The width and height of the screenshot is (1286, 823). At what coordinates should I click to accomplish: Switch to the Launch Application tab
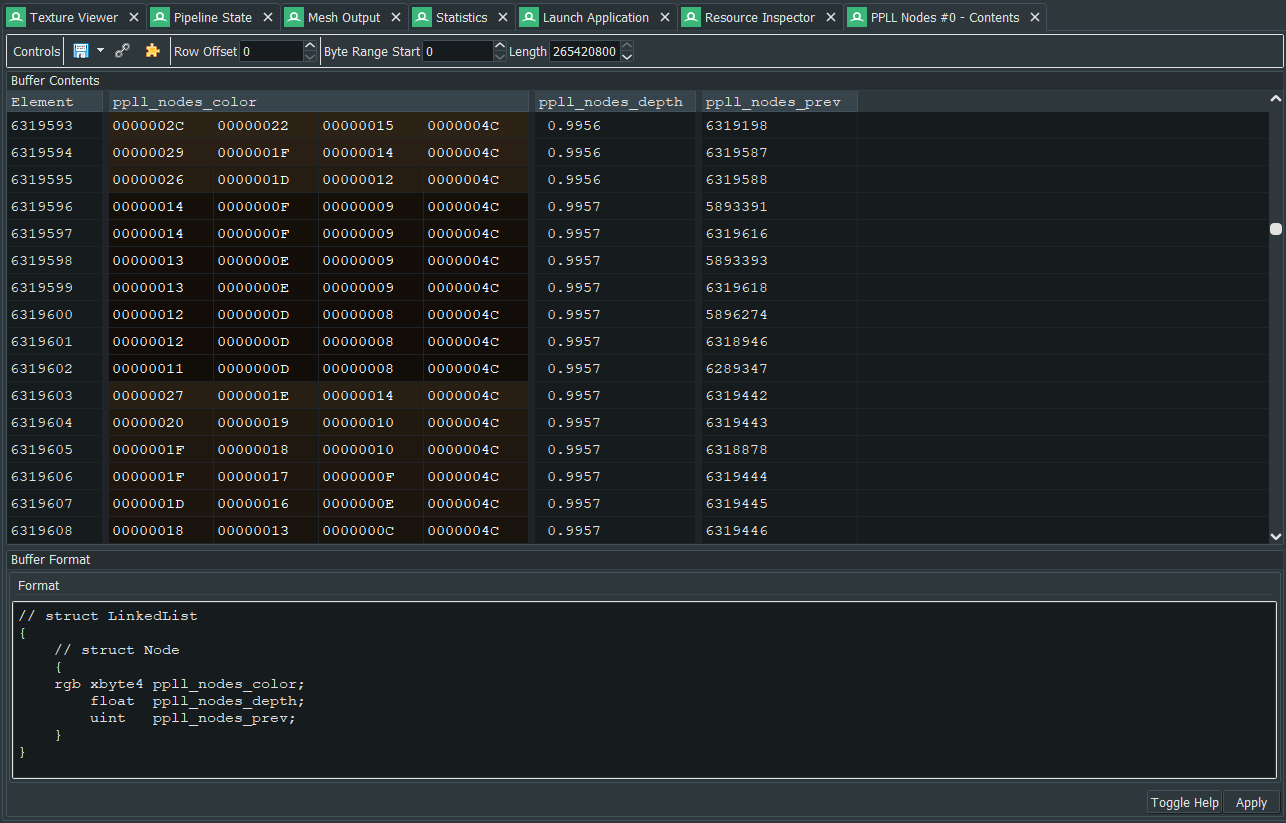[595, 17]
